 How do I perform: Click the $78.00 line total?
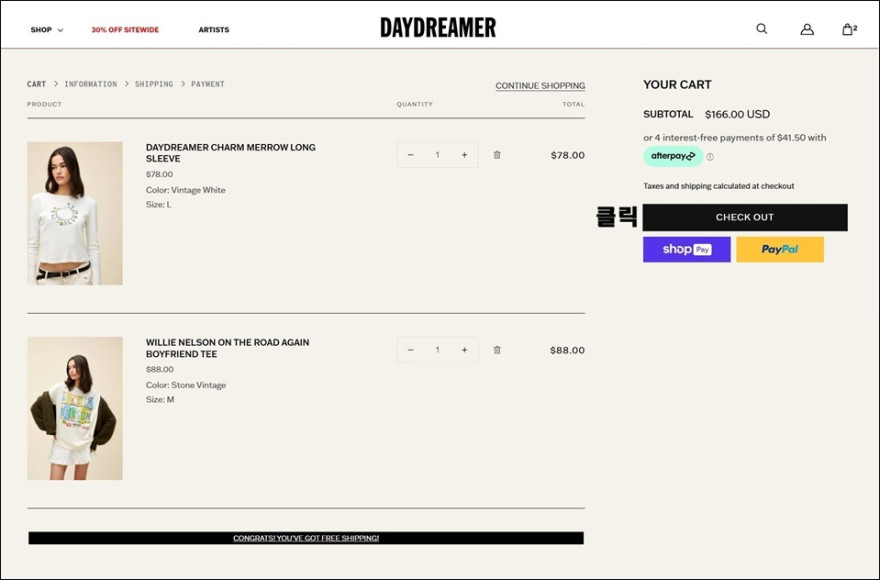[x=567, y=155]
